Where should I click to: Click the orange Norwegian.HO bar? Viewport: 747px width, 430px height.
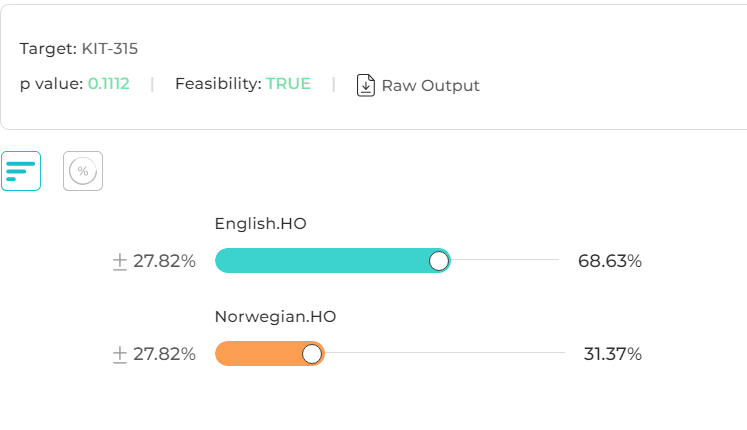pos(270,353)
